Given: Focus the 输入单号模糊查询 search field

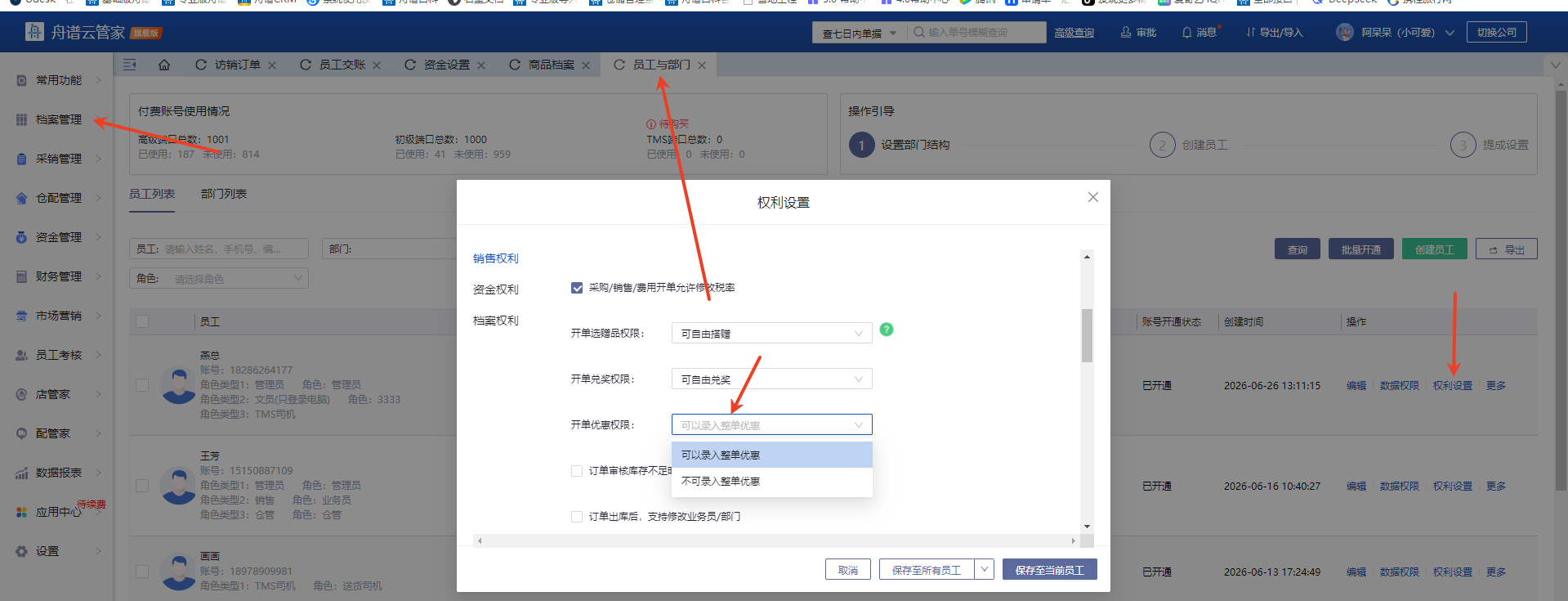Looking at the screenshot, I should tap(976, 33).
